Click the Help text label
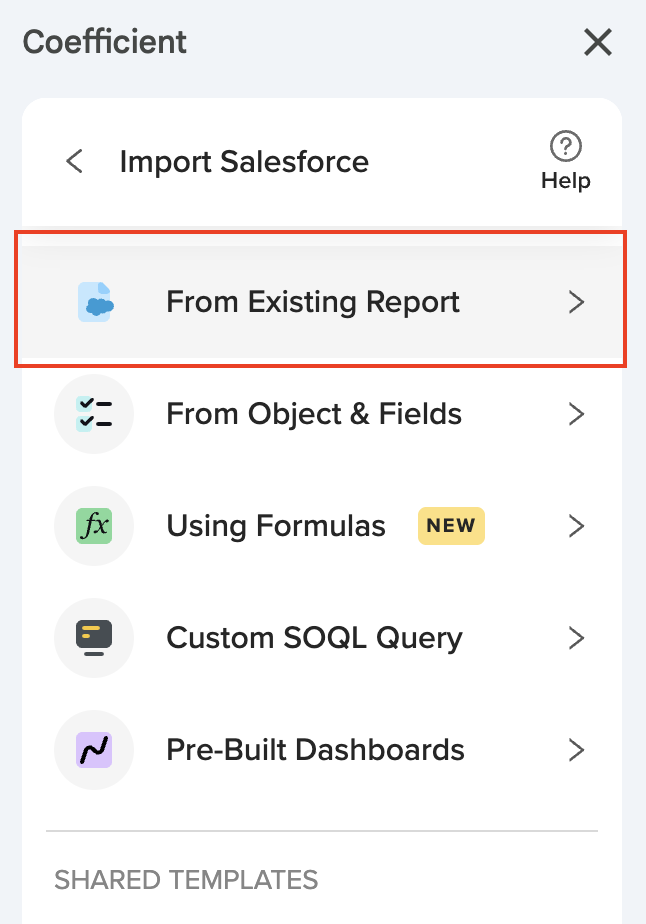This screenshot has width=646, height=924. [x=566, y=181]
